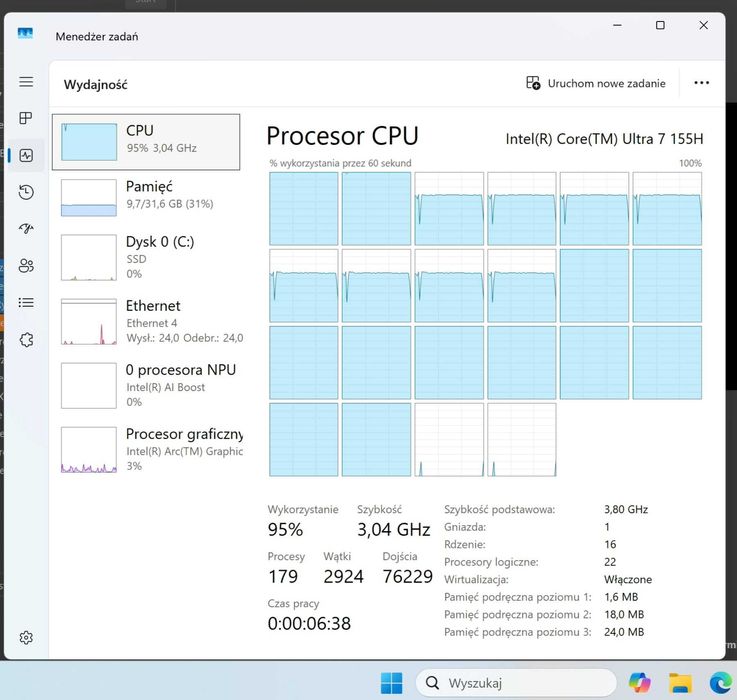Select the CPU performance entry
The height and width of the screenshot is (700, 737).
pyautogui.click(x=146, y=142)
